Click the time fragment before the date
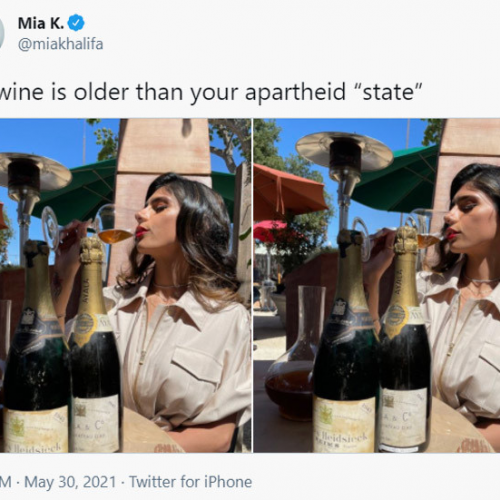Viewport: 500px width, 500px height. pos(6,482)
